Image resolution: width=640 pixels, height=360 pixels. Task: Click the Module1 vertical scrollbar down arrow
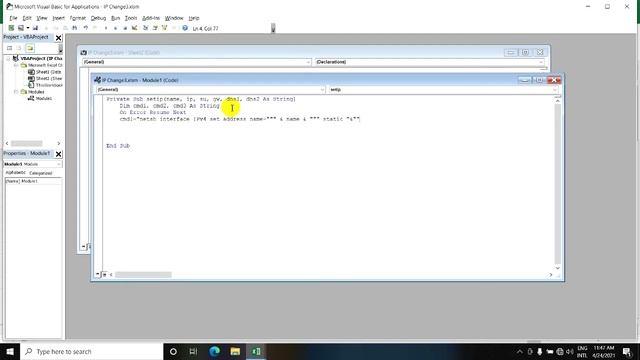click(x=558, y=268)
